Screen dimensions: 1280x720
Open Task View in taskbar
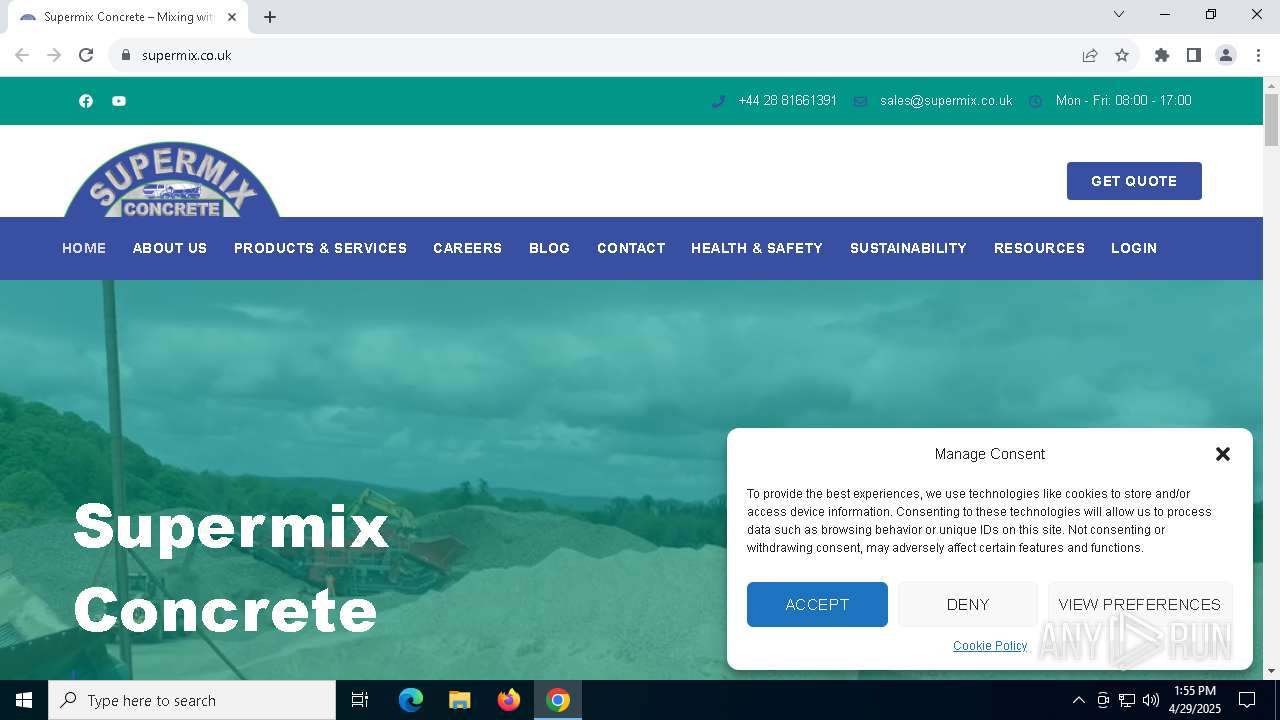[x=360, y=700]
